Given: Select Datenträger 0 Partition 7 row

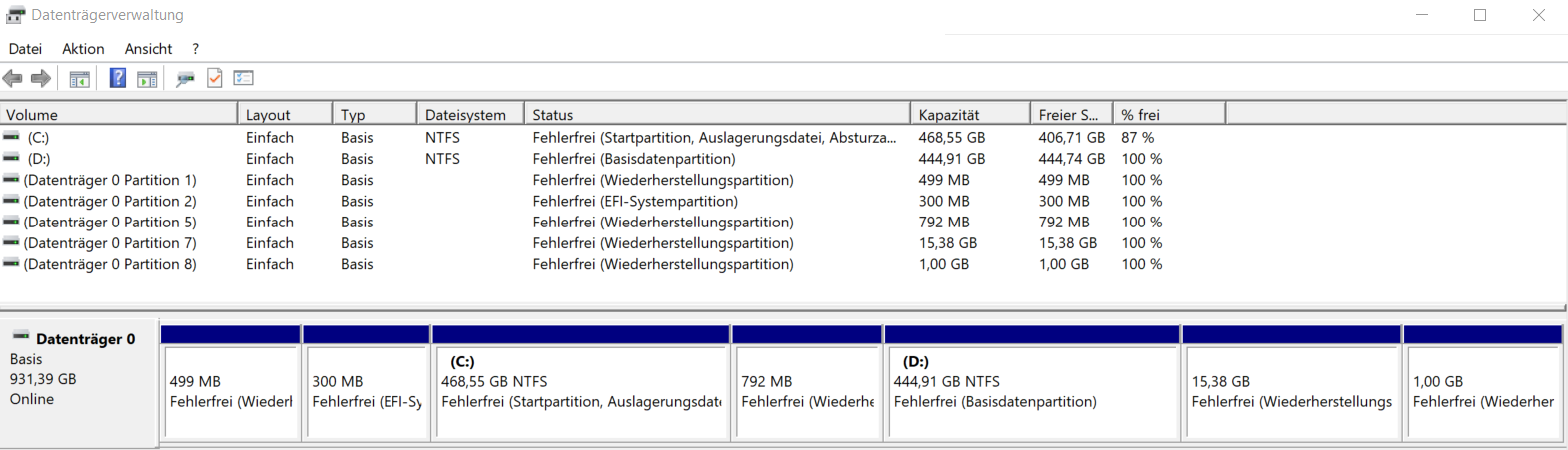Looking at the screenshot, I should [x=110, y=243].
